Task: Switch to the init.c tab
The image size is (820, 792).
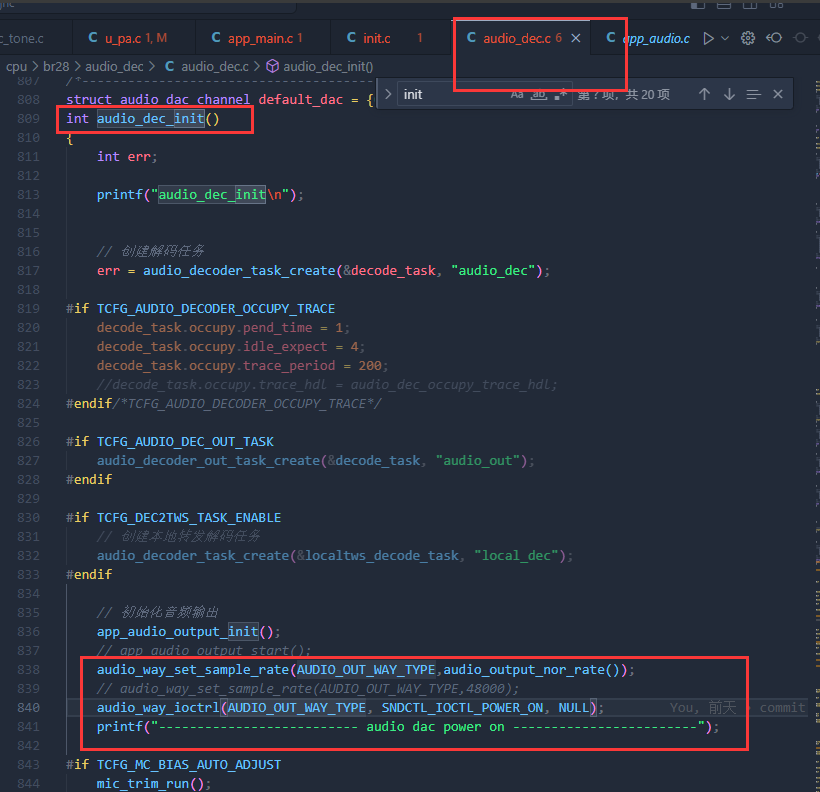Action: (390, 38)
